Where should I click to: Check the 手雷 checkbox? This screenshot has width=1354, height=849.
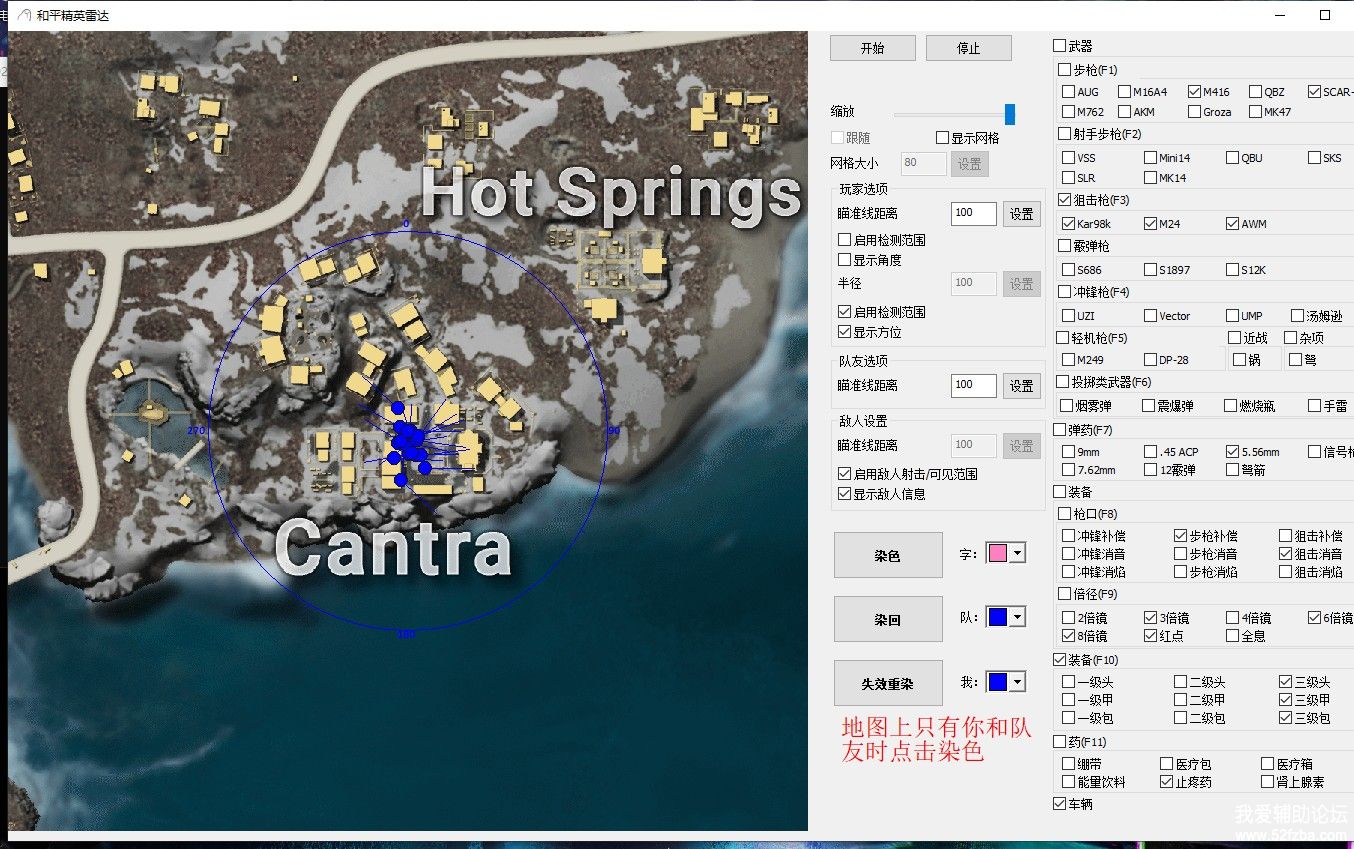pyautogui.click(x=1314, y=406)
